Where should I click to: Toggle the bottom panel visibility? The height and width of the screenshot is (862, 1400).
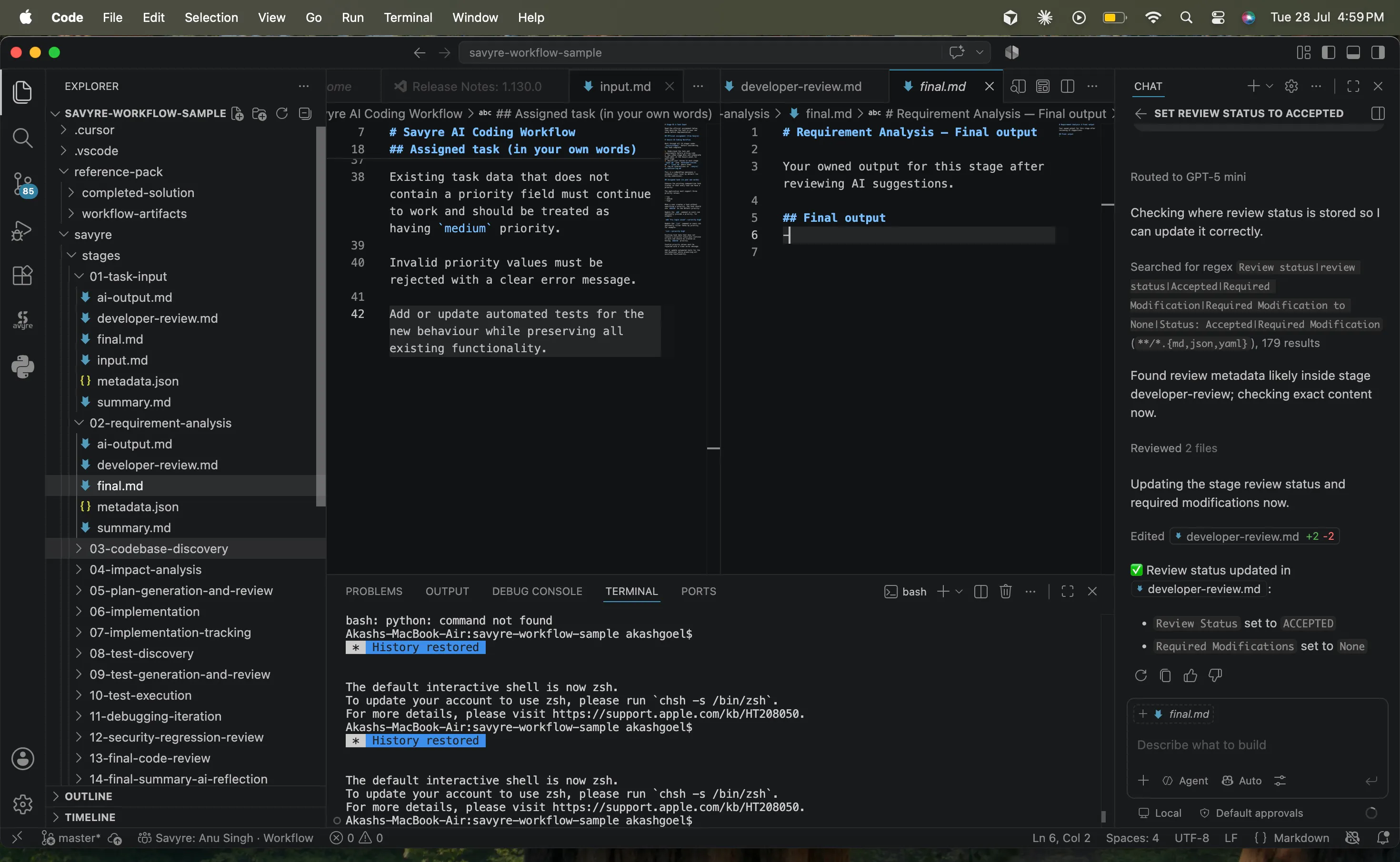click(x=1353, y=52)
